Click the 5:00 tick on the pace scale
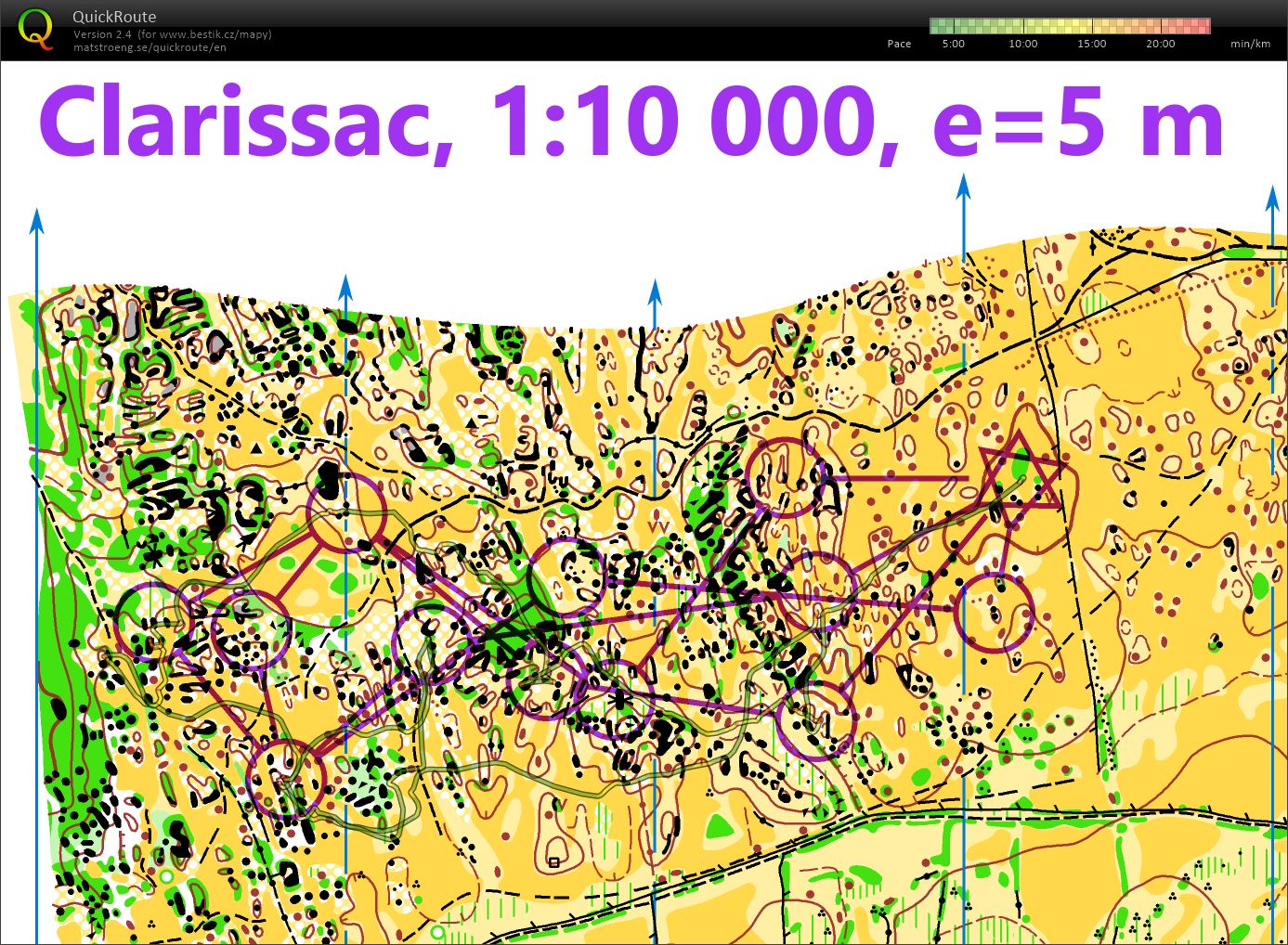Screen dimensions: 1288x945 [952, 43]
